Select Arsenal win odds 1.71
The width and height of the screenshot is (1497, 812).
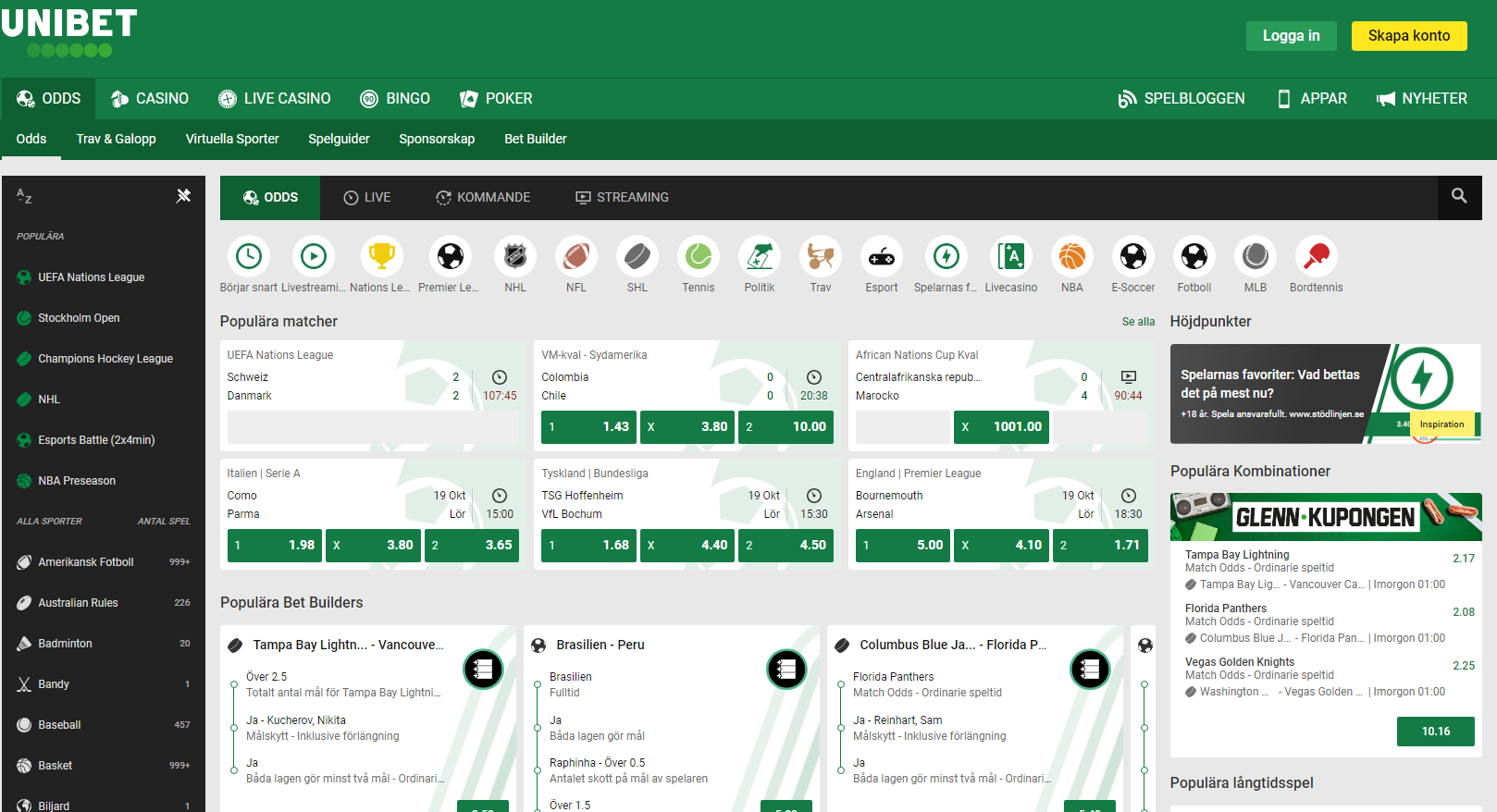1100,545
